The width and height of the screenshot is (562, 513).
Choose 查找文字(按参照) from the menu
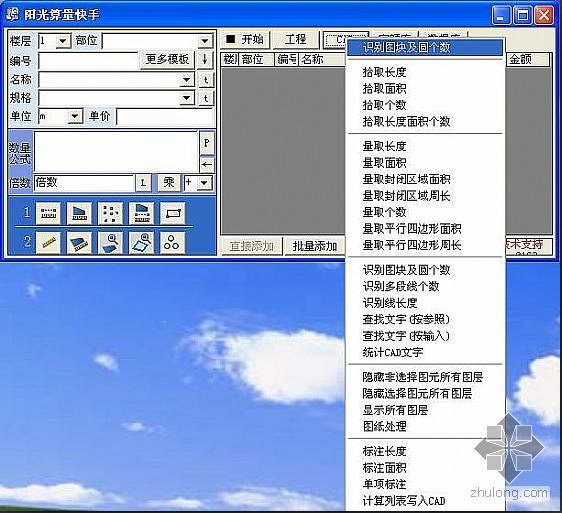pos(425,319)
